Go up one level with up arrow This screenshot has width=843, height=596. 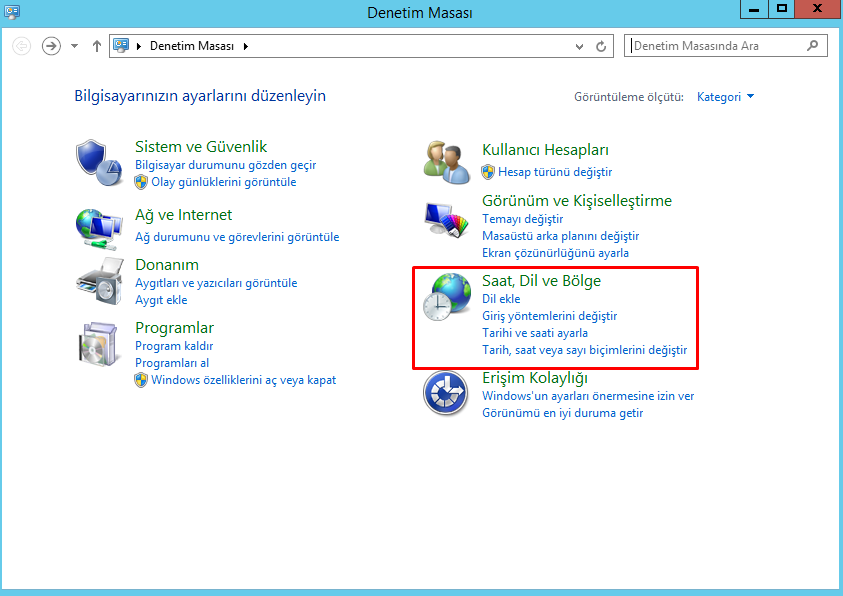(97, 46)
